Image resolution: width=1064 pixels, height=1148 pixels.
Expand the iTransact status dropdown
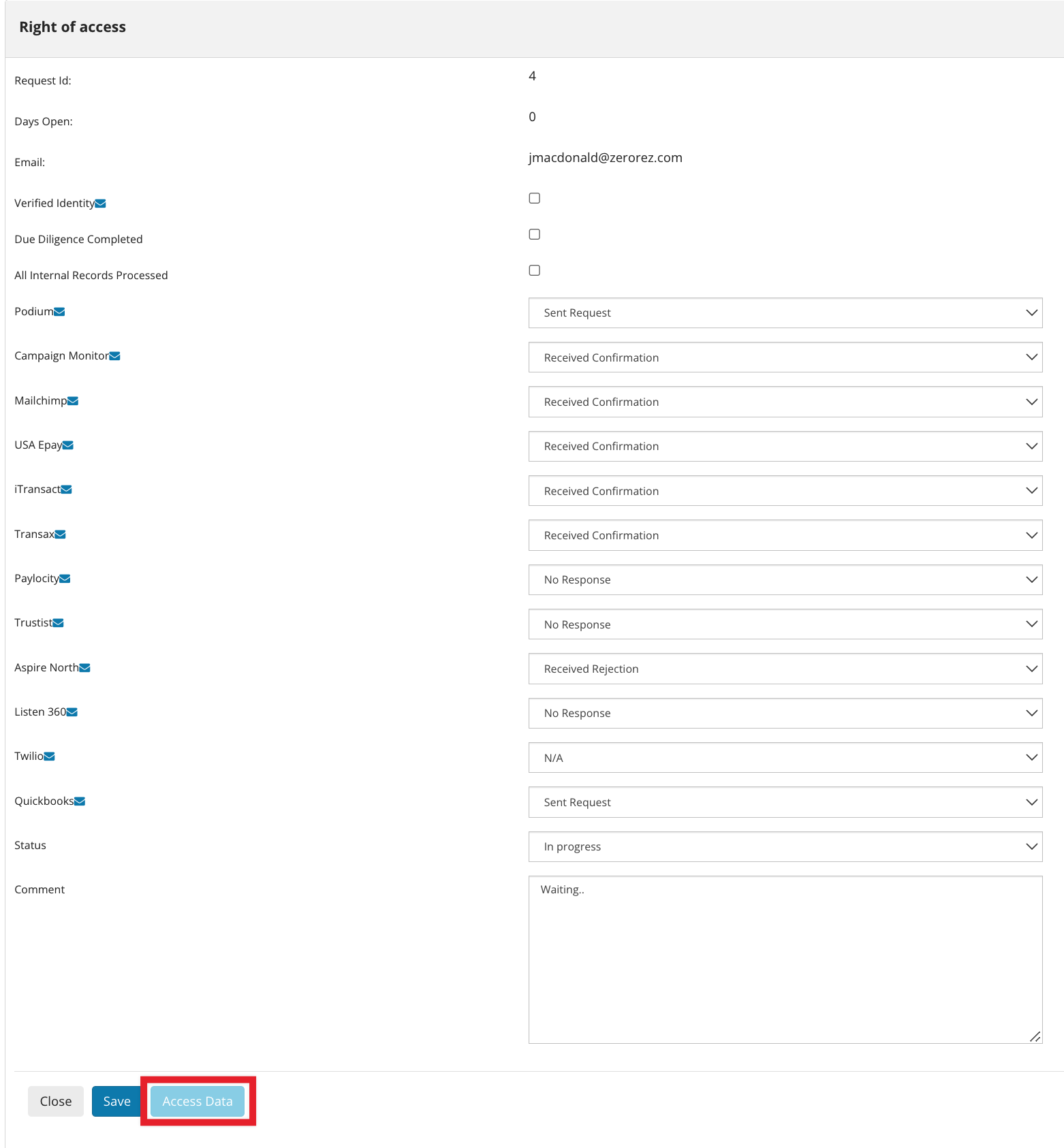[785, 491]
